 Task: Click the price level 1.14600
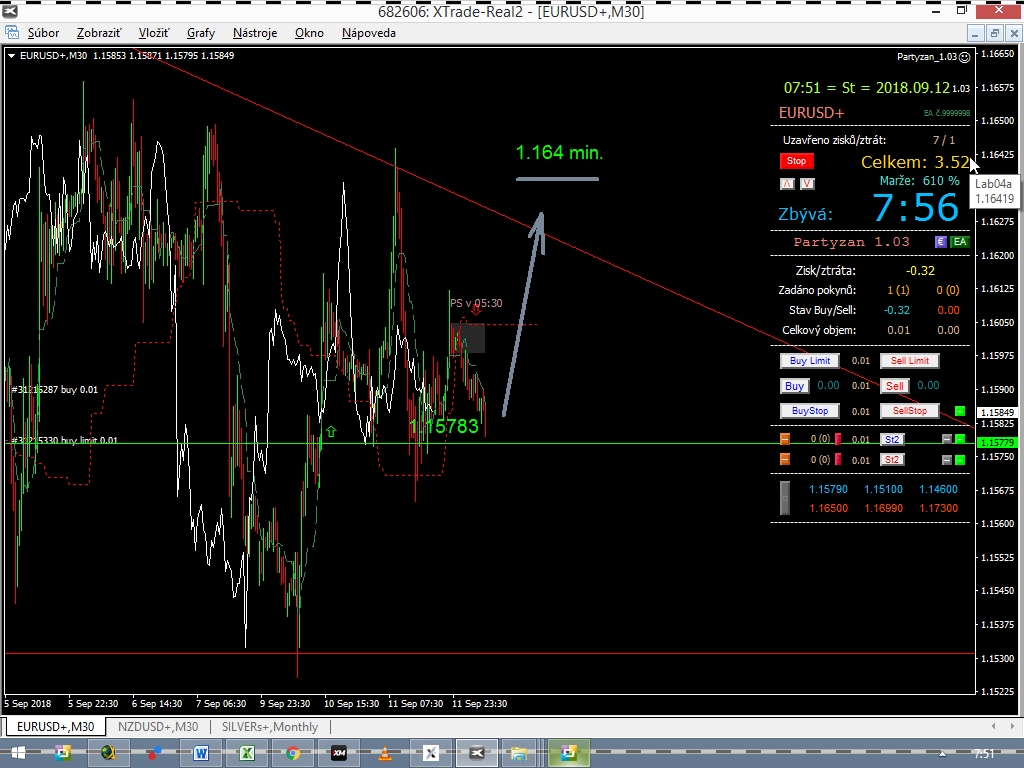click(938, 489)
